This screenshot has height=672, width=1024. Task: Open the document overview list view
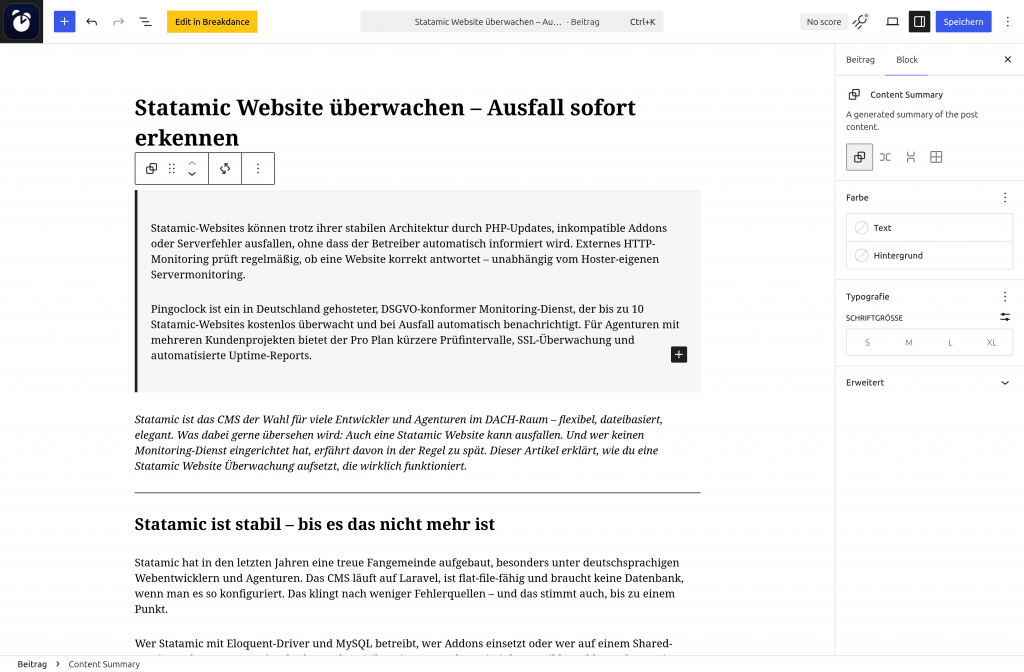tap(145, 22)
